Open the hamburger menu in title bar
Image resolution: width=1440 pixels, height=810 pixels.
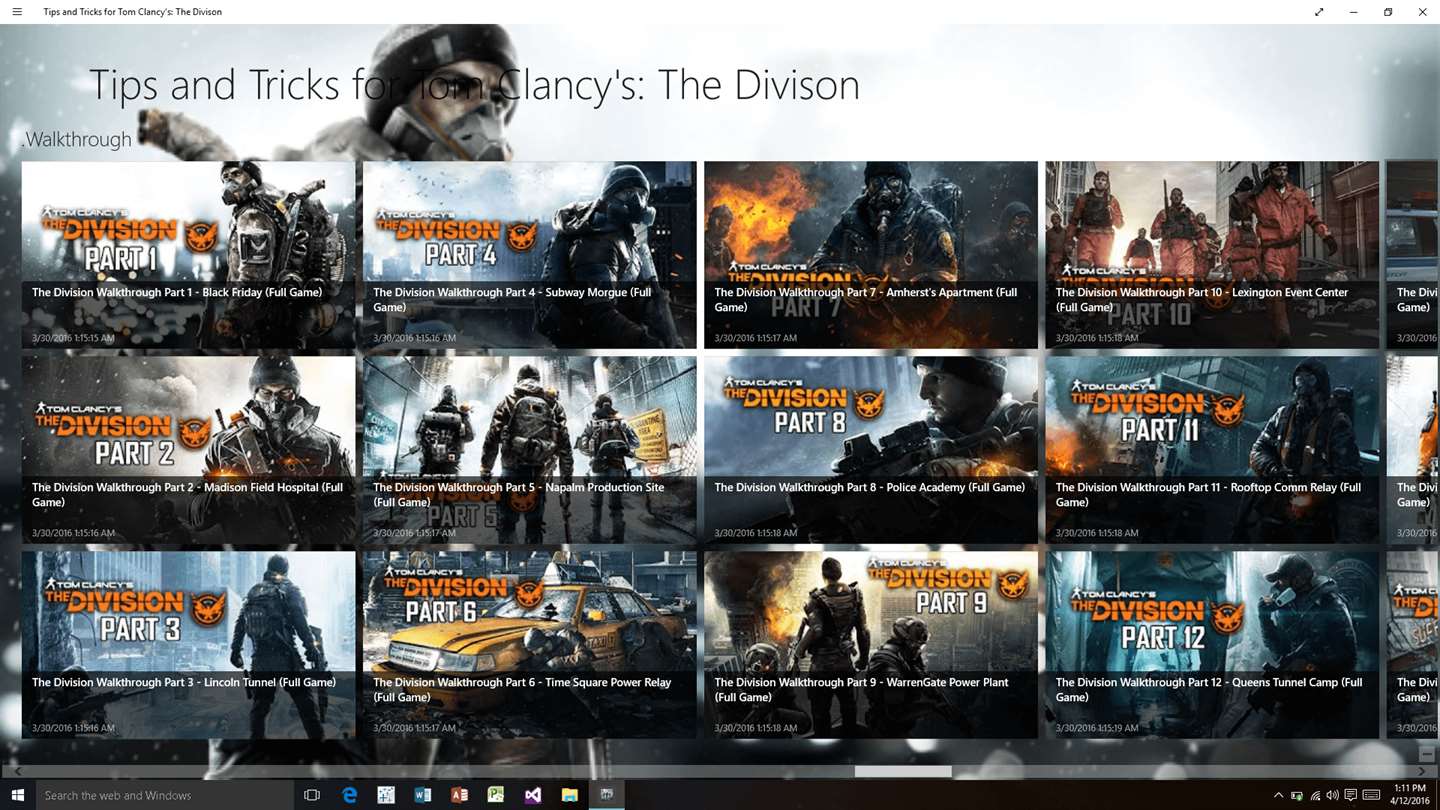(x=17, y=12)
